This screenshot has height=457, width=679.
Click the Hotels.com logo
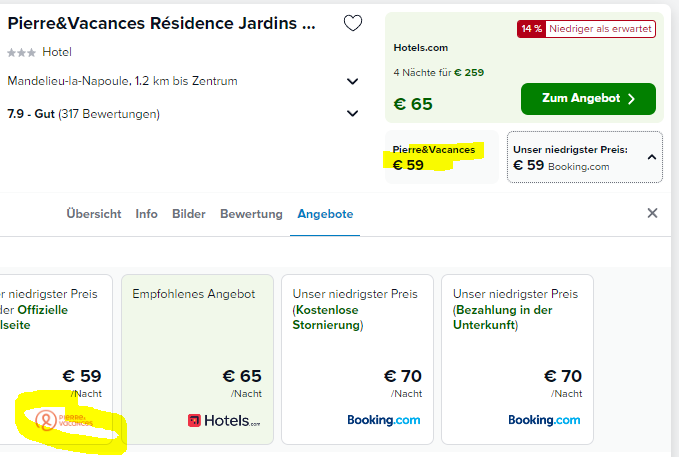pos(224,420)
